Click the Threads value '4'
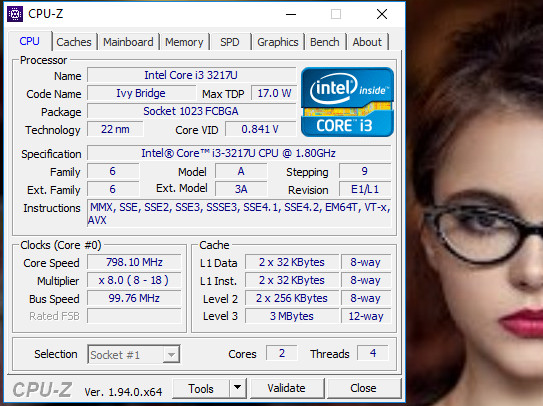The image size is (543, 406). point(373,353)
